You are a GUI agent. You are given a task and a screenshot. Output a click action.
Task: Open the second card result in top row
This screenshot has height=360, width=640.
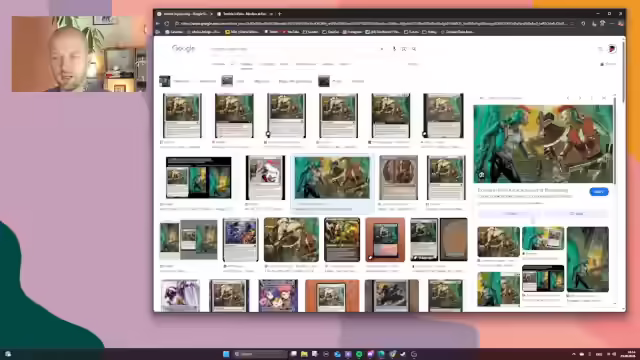(234, 116)
